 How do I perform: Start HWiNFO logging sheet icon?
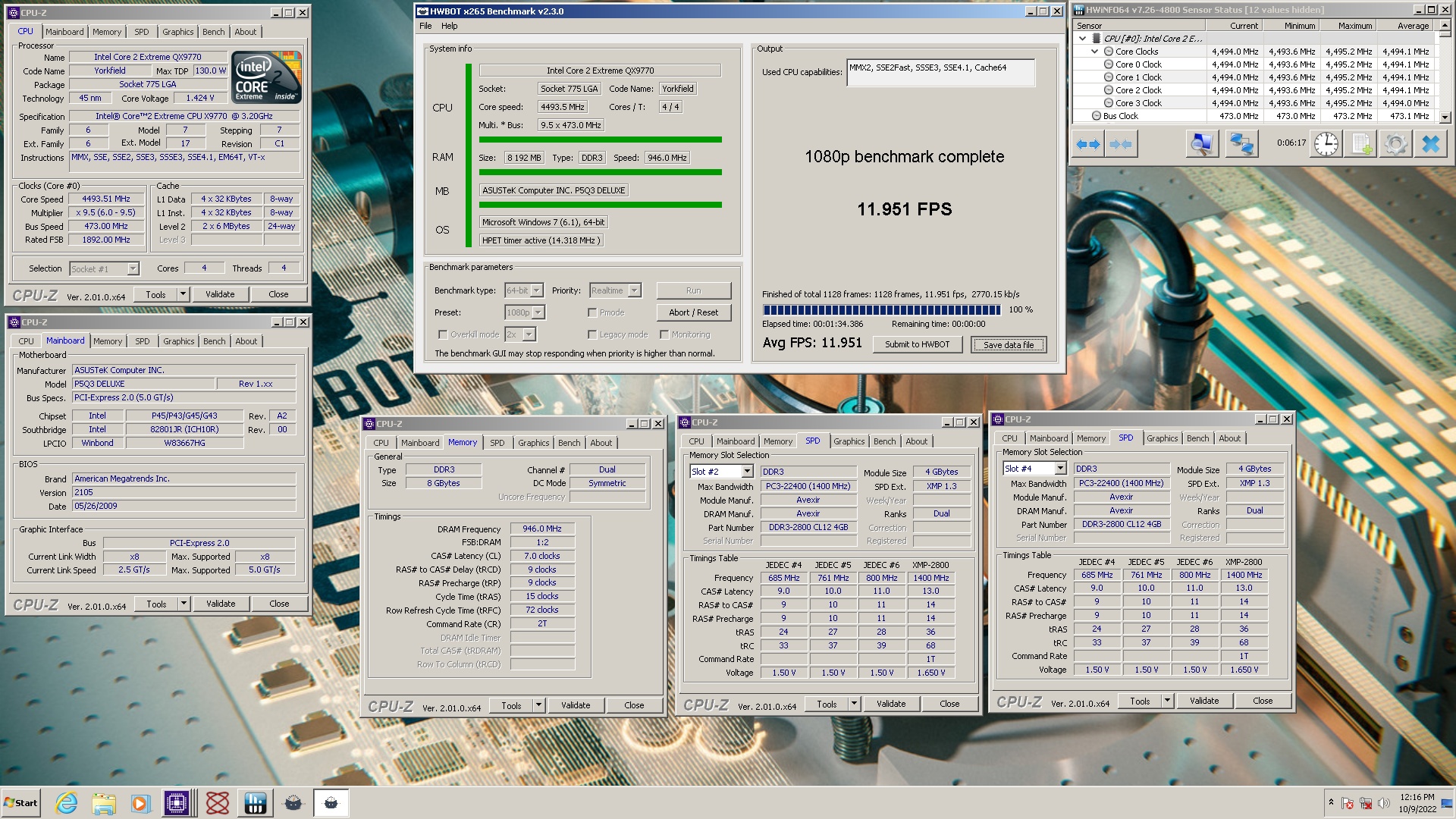click(1361, 144)
